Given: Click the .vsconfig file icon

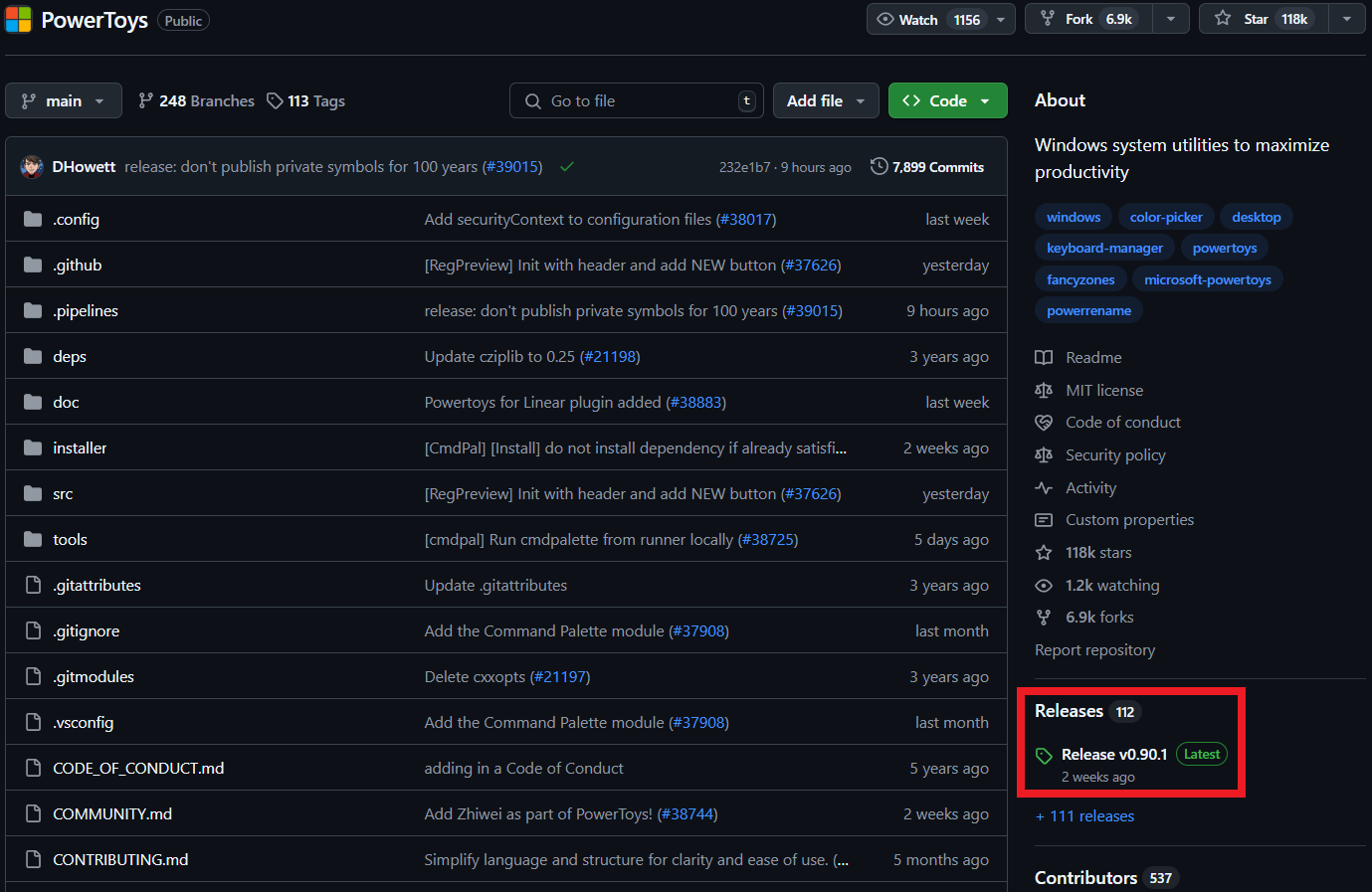Looking at the screenshot, I should coord(33,722).
